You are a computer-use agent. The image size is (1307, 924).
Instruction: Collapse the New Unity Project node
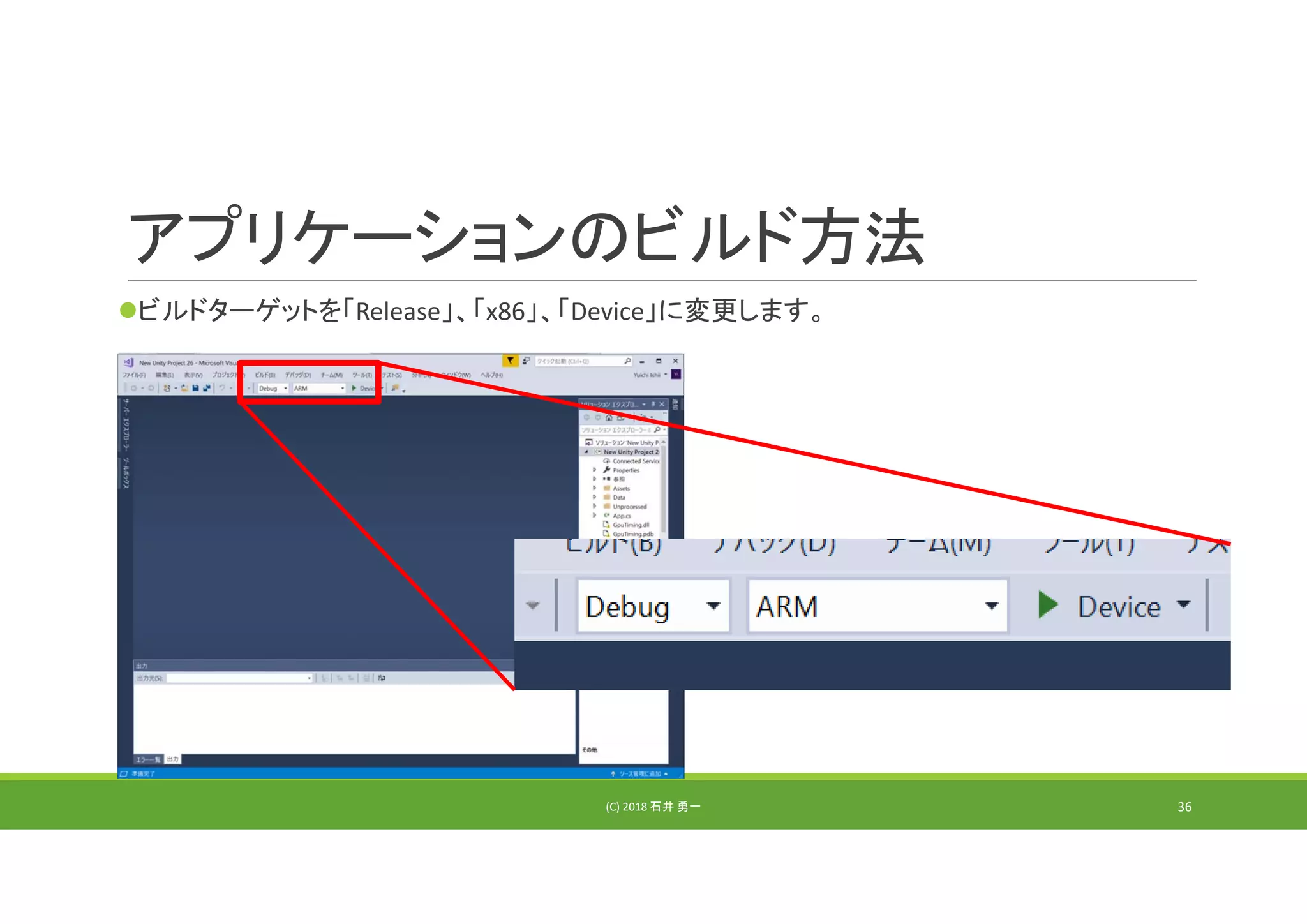[x=586, y=452]
